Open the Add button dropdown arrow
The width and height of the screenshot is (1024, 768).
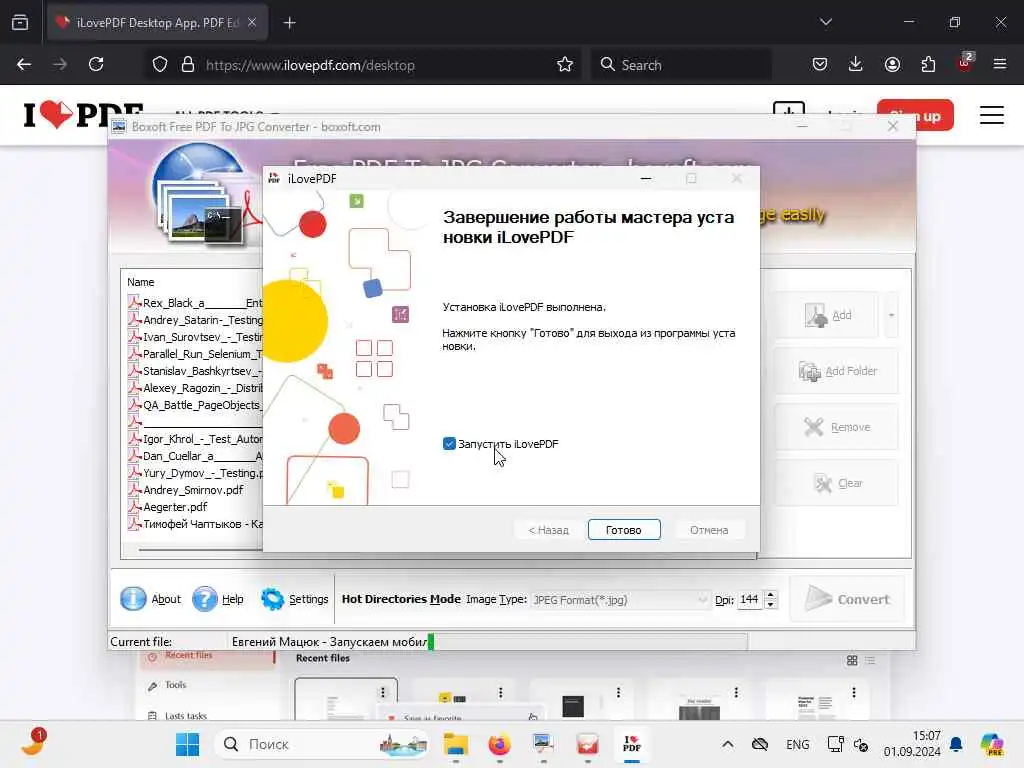[891, 315]
